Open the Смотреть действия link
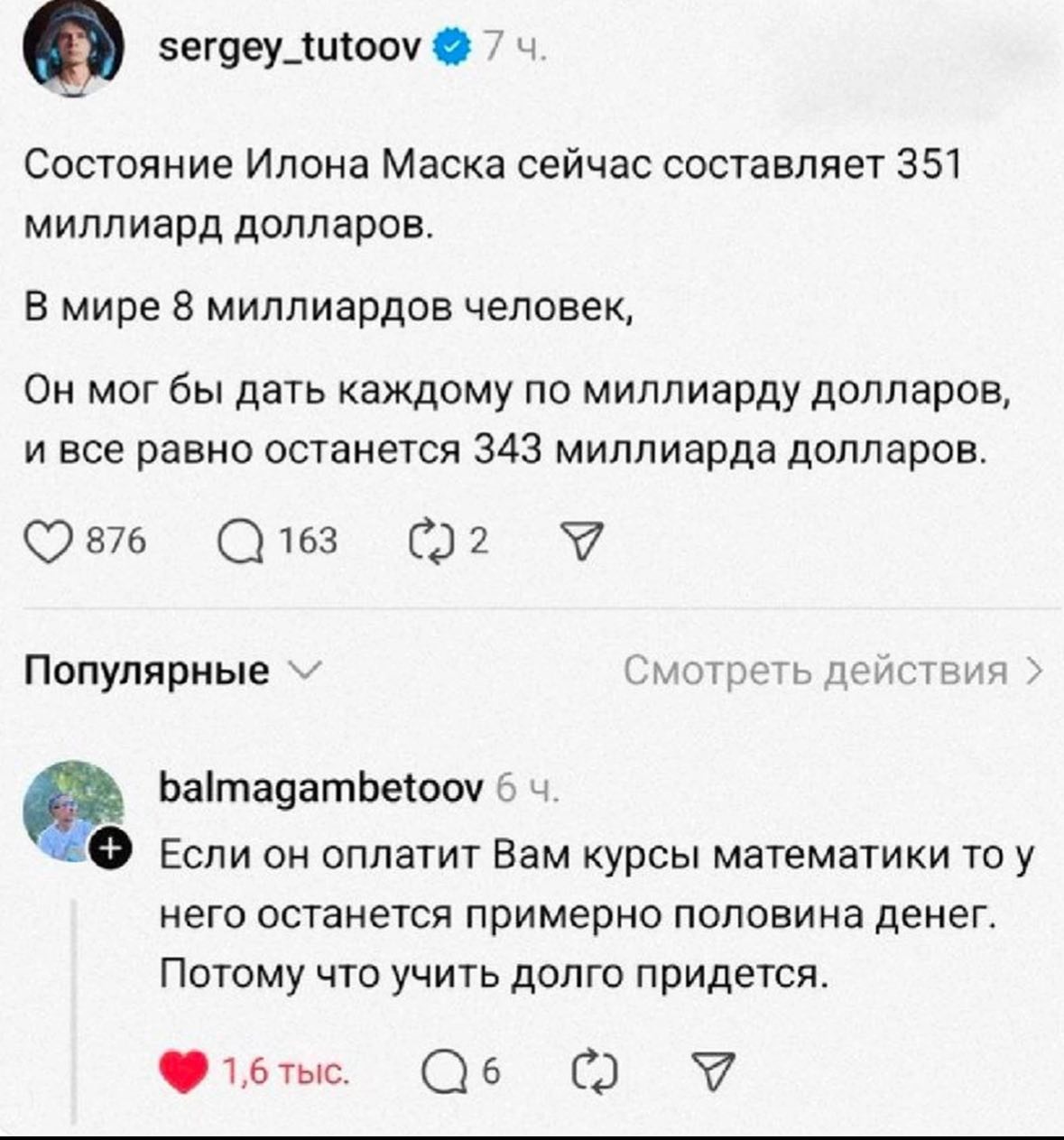Screen dimensions: 1064x1140 pyautogui.click(x=815, y=672)
